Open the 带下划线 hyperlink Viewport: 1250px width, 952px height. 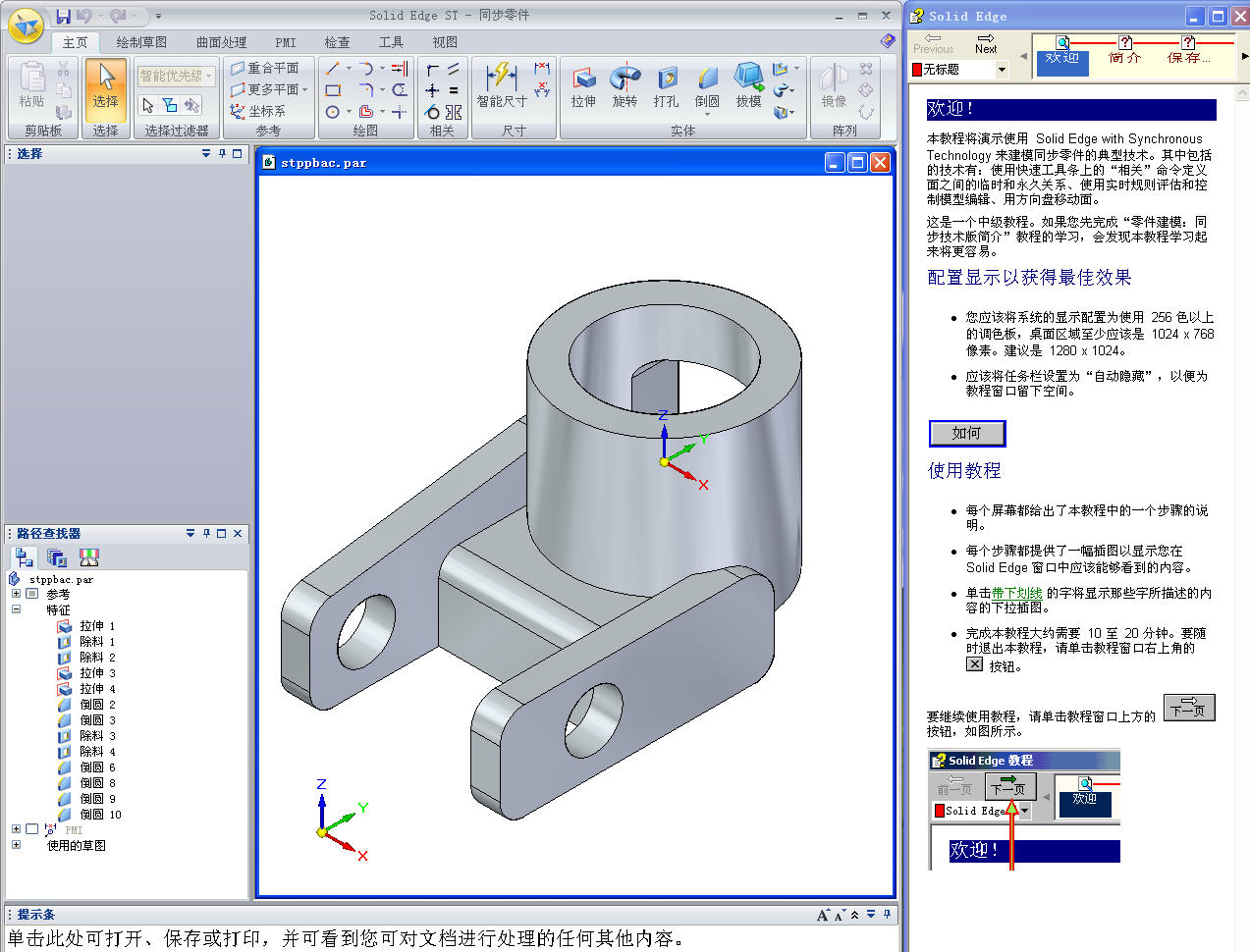coord(1016,593)
